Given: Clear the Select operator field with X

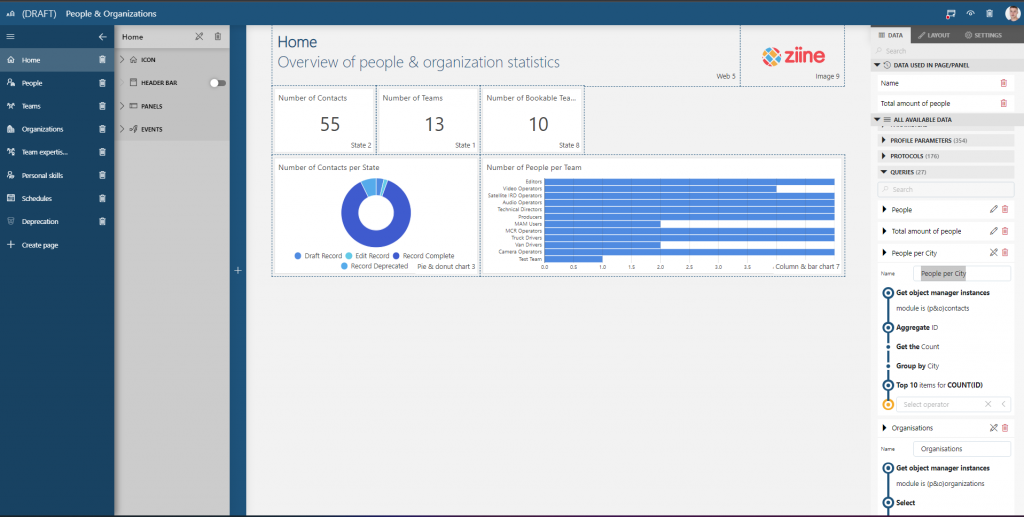Looking at the screenshot, I should tap(988, 404).
